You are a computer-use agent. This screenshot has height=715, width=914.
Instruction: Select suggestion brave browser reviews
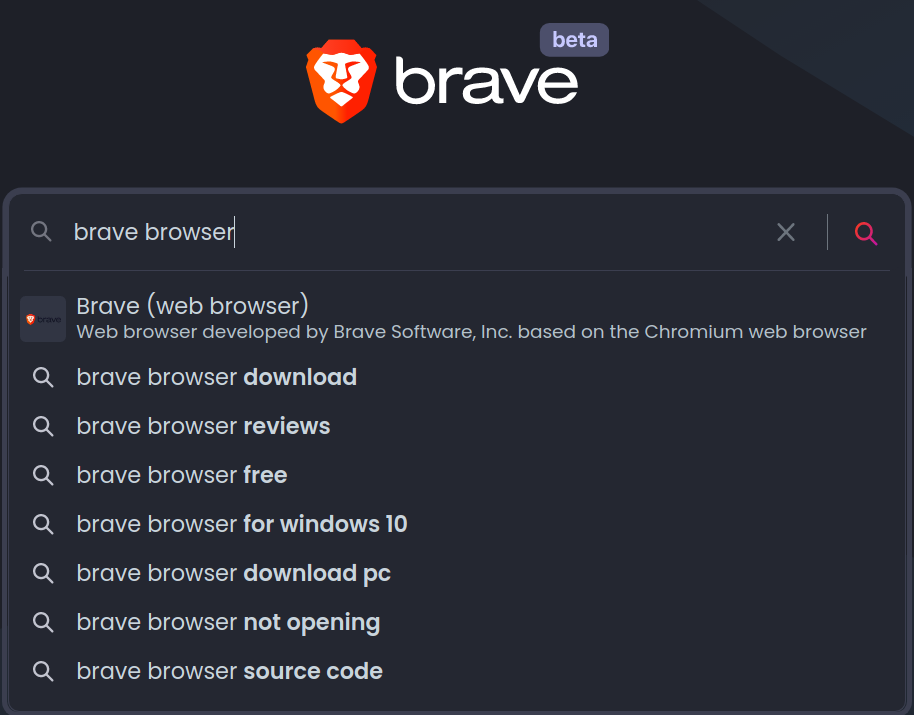click(456, 426)
